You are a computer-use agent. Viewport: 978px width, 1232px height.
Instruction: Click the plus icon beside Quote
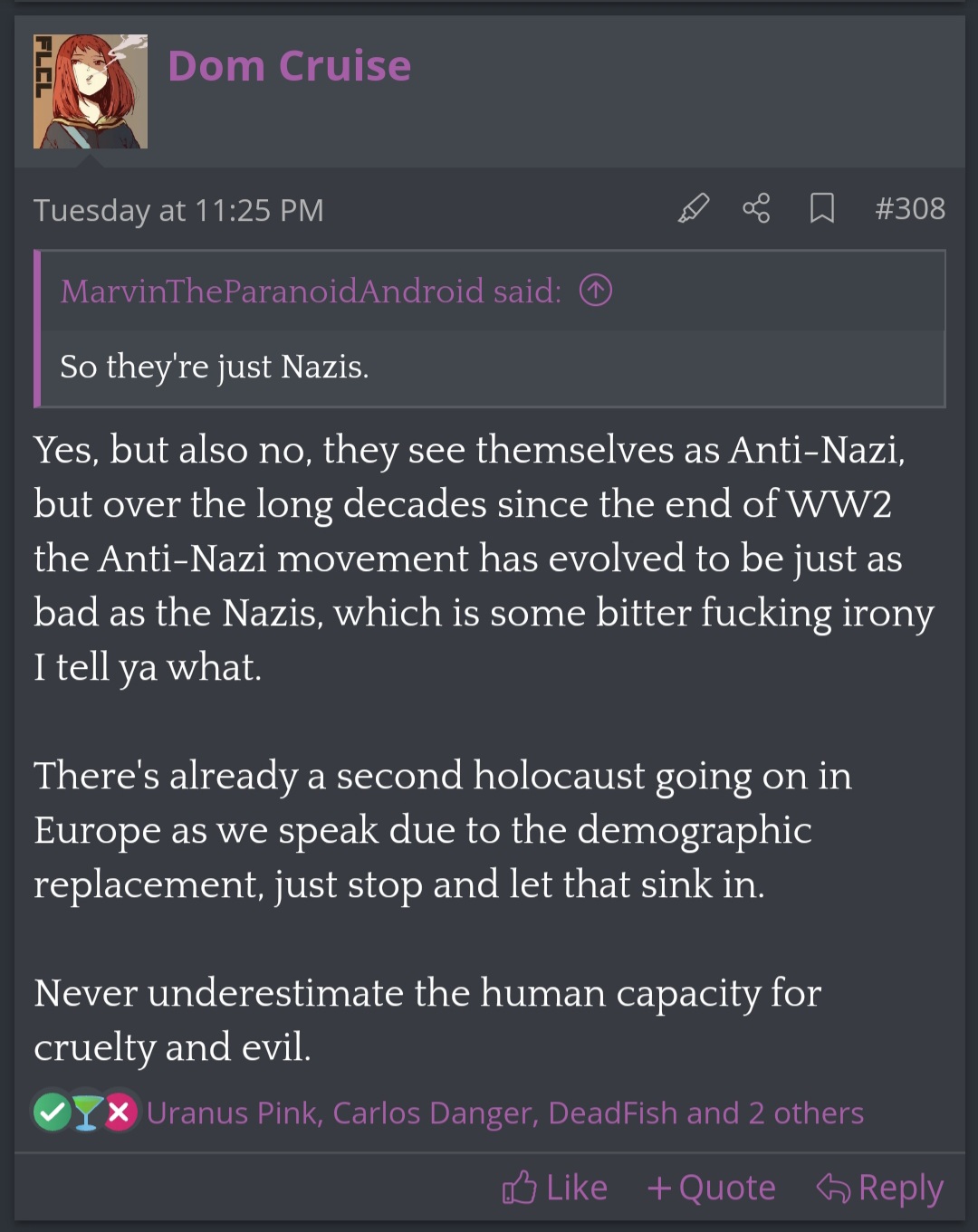pyautogui.click(x=659, y=1189)
